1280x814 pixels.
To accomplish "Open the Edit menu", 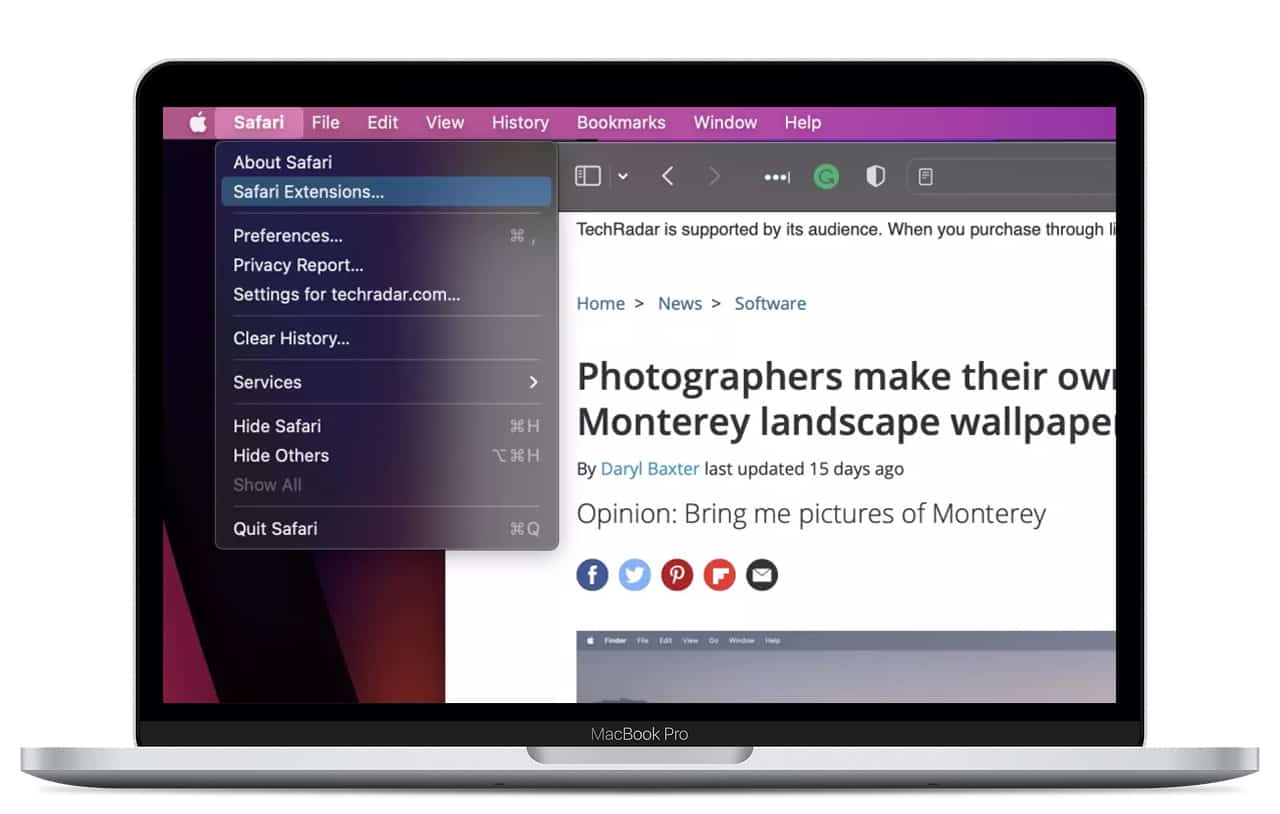I will click(382, 122).
